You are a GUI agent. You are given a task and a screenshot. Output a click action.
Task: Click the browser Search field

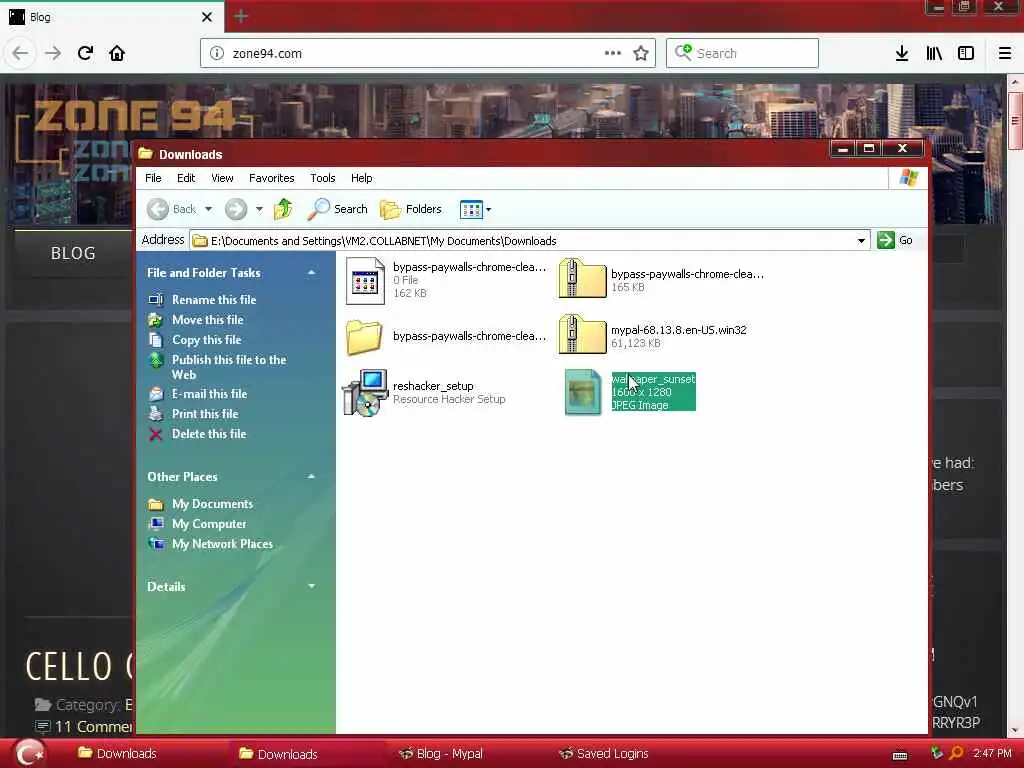(742, 53)
